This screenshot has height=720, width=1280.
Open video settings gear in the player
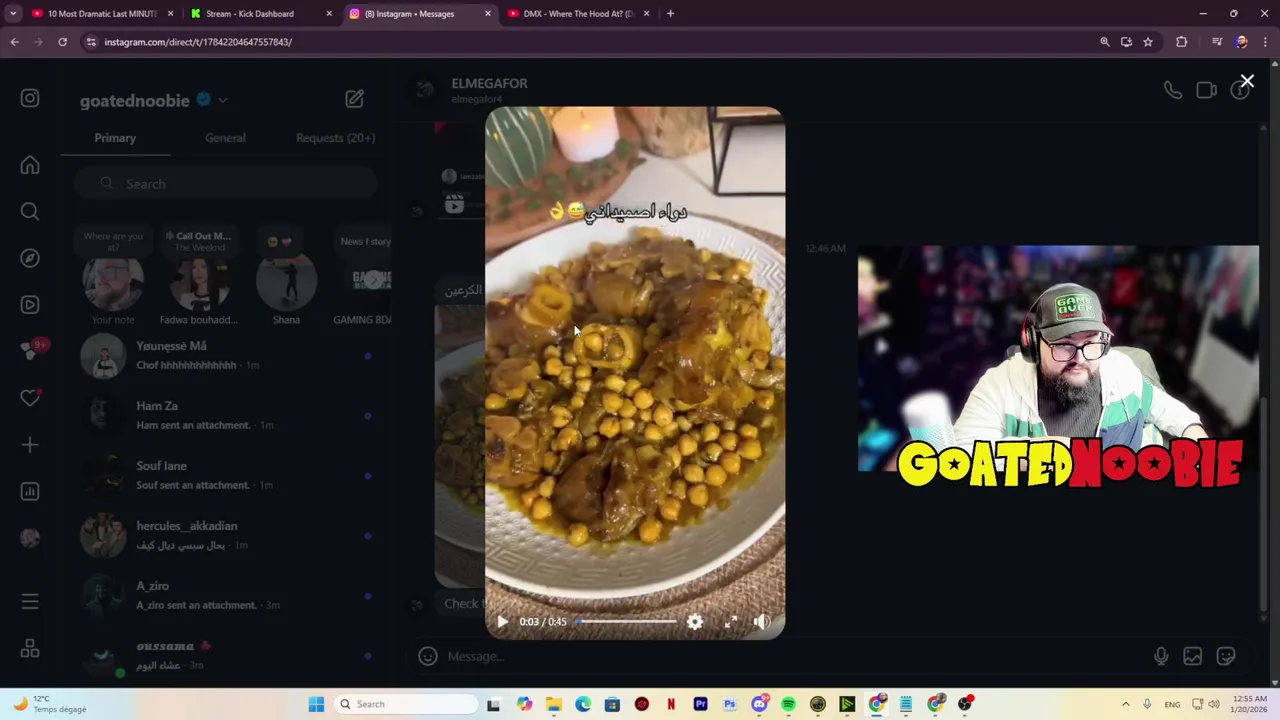[695, 622]
